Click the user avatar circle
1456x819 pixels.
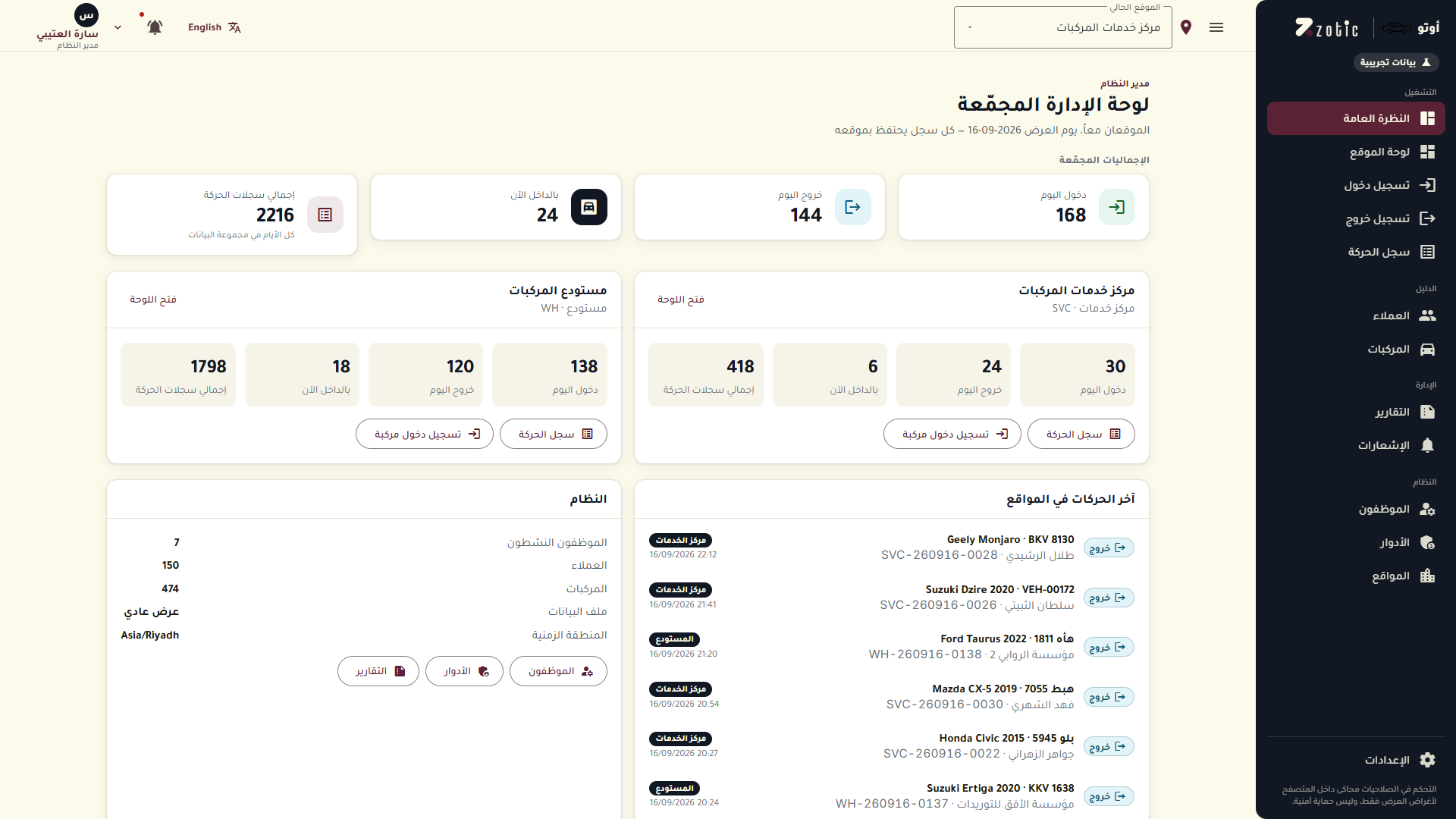86,15
